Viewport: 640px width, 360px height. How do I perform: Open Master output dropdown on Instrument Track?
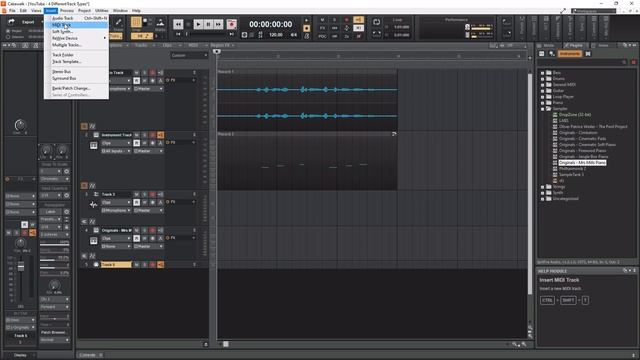(x=148, y=151)
